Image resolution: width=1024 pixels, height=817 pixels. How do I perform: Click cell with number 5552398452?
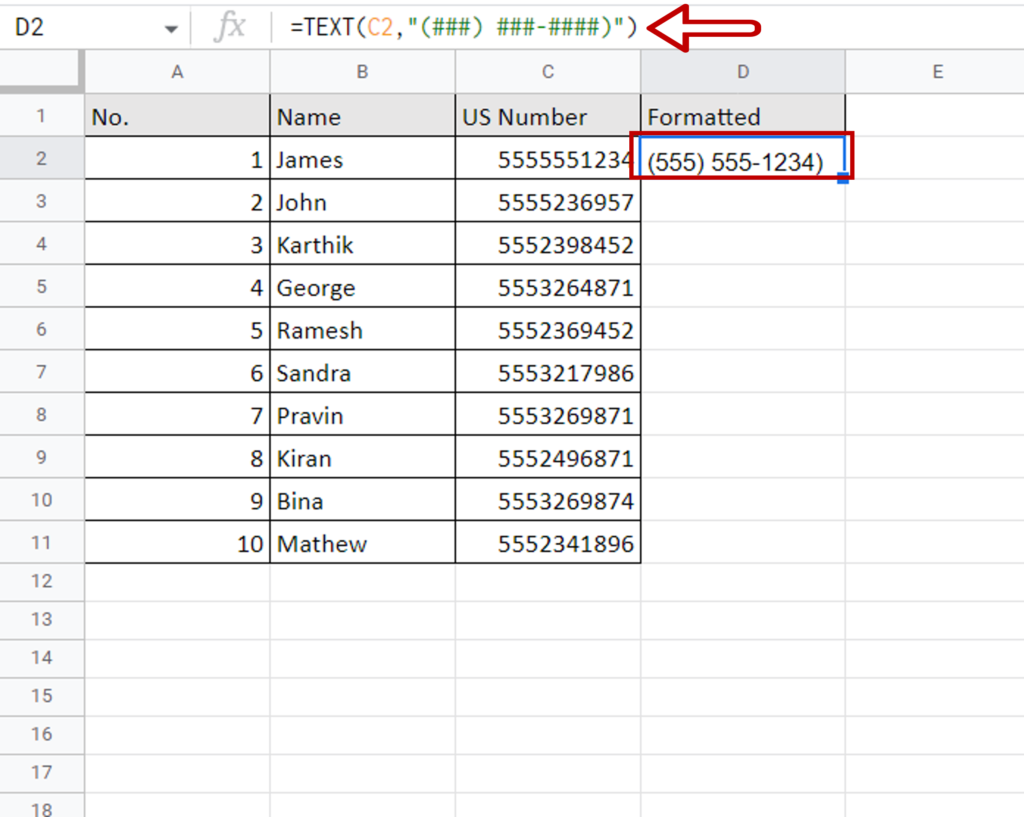tap(548, 244)
